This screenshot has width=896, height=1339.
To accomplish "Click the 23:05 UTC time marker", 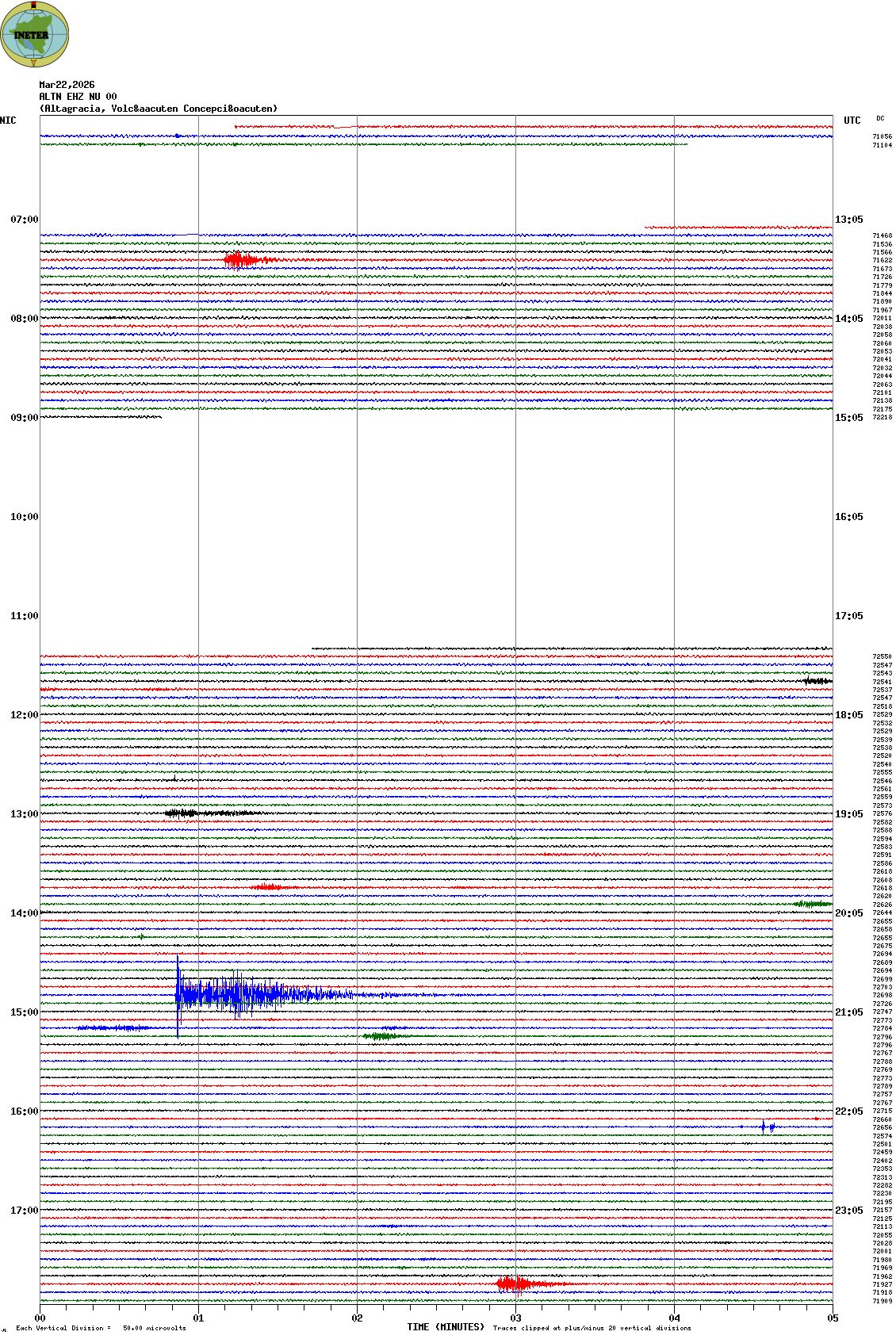I will [848, 1211].
